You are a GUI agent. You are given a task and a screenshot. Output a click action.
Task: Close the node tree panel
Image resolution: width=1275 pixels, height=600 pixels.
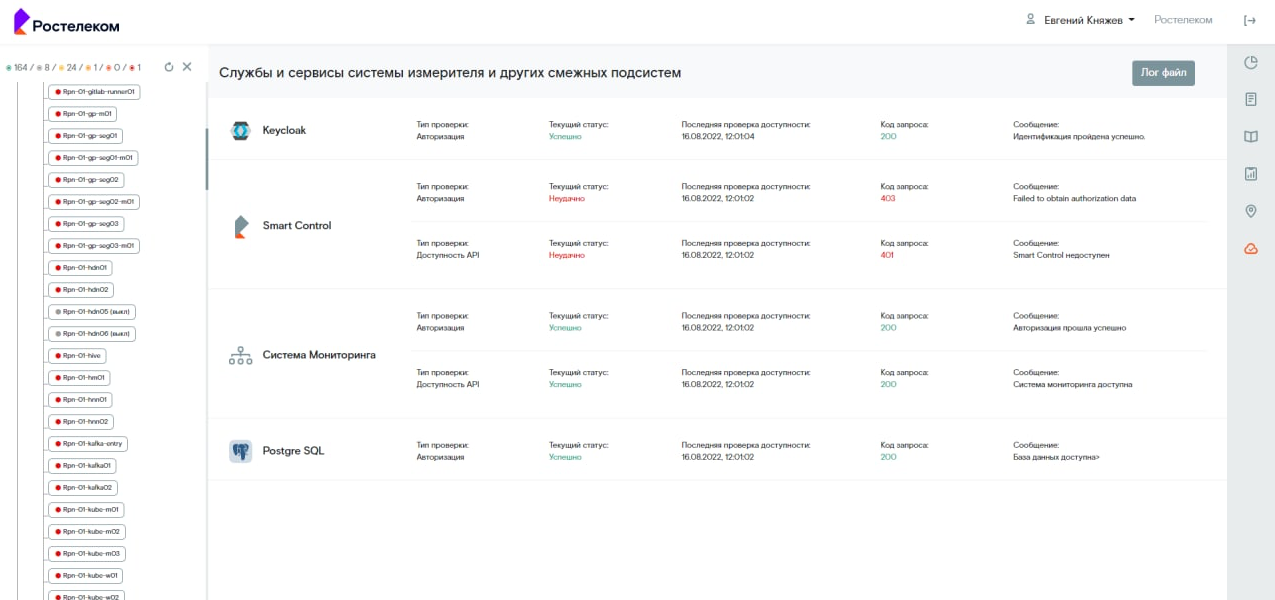187,67
